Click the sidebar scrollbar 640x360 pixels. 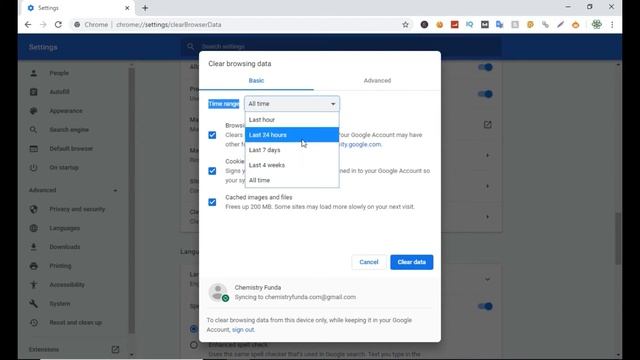pyautogui.click(x=131, y=200)
